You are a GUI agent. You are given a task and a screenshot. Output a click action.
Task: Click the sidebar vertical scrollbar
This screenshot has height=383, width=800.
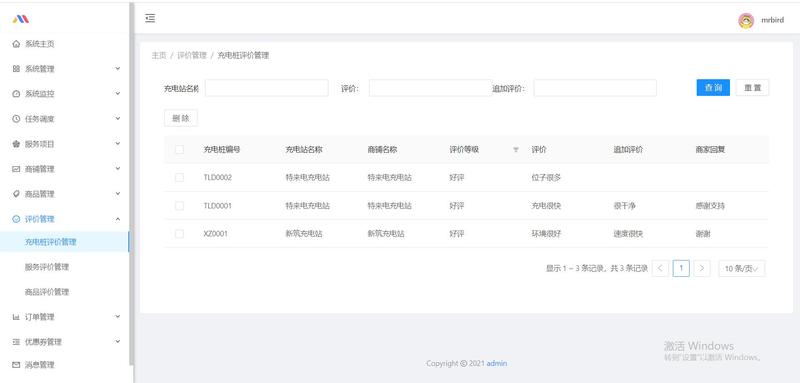click(x=132, y=184)
